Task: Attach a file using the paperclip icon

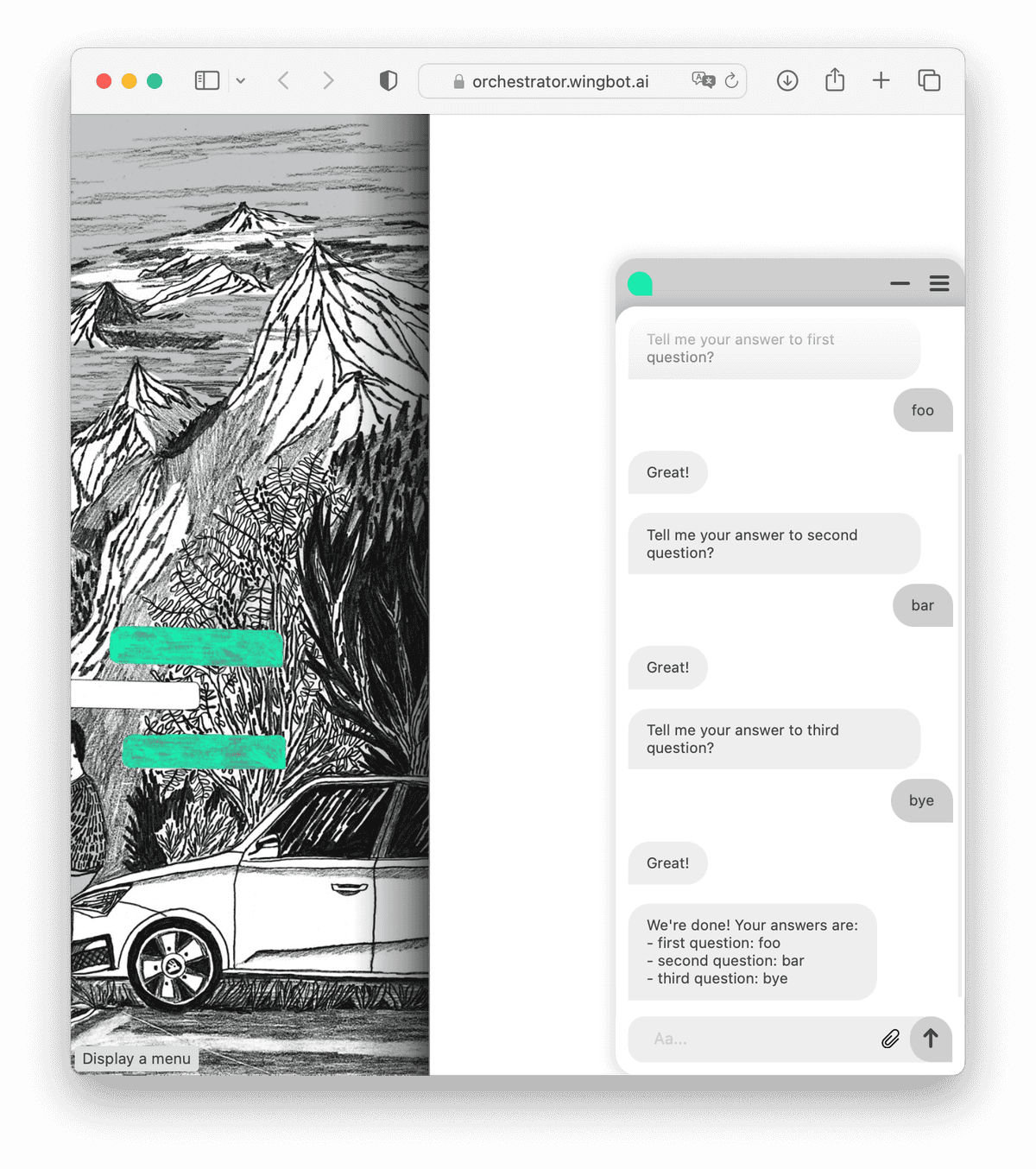Action: [890, 1039]
